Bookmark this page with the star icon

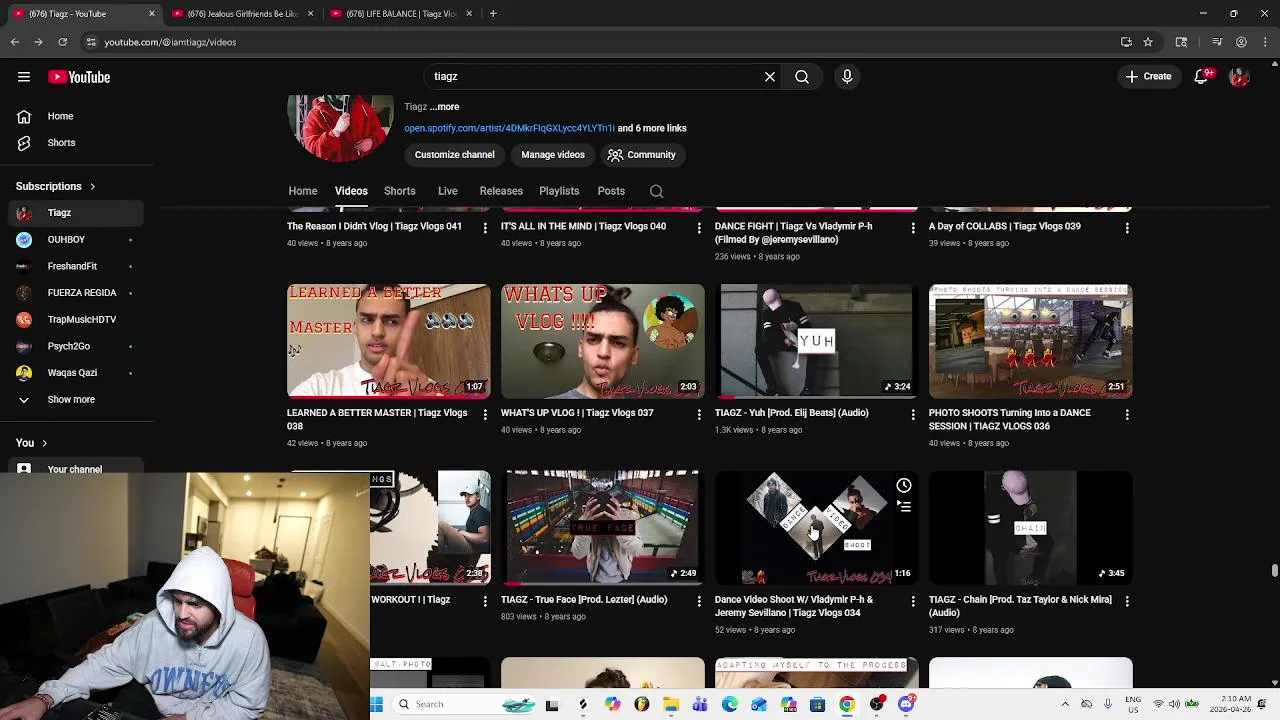1148,42
